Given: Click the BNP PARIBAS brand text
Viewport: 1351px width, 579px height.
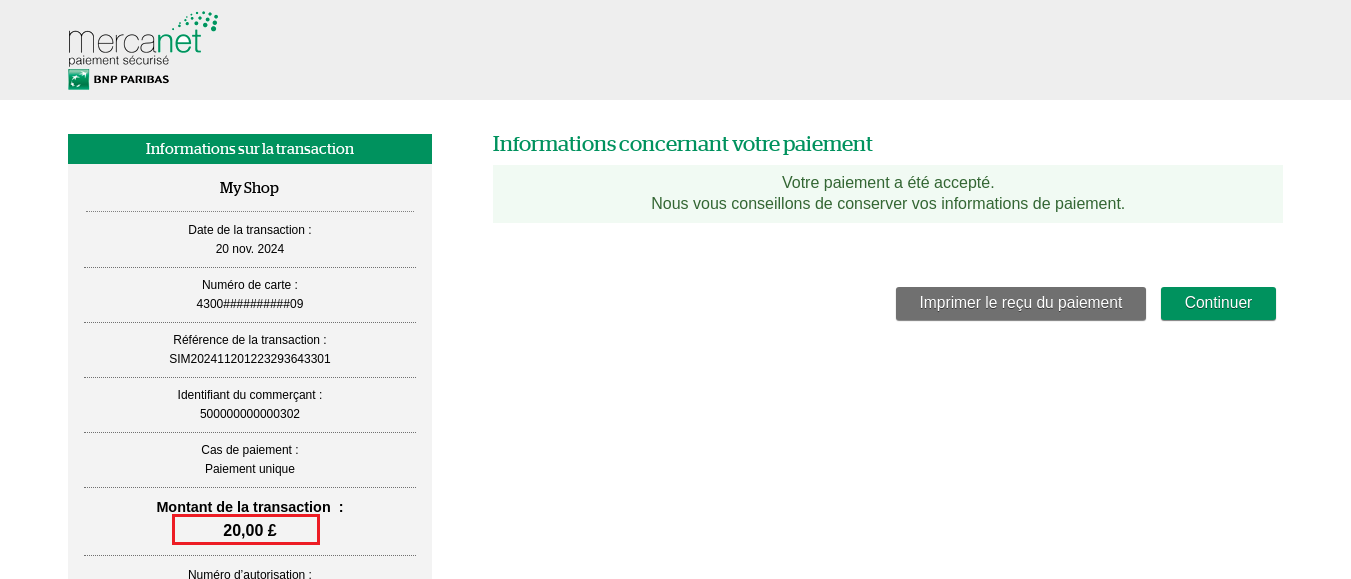Looking at the screenshot, I should point(131,80).
